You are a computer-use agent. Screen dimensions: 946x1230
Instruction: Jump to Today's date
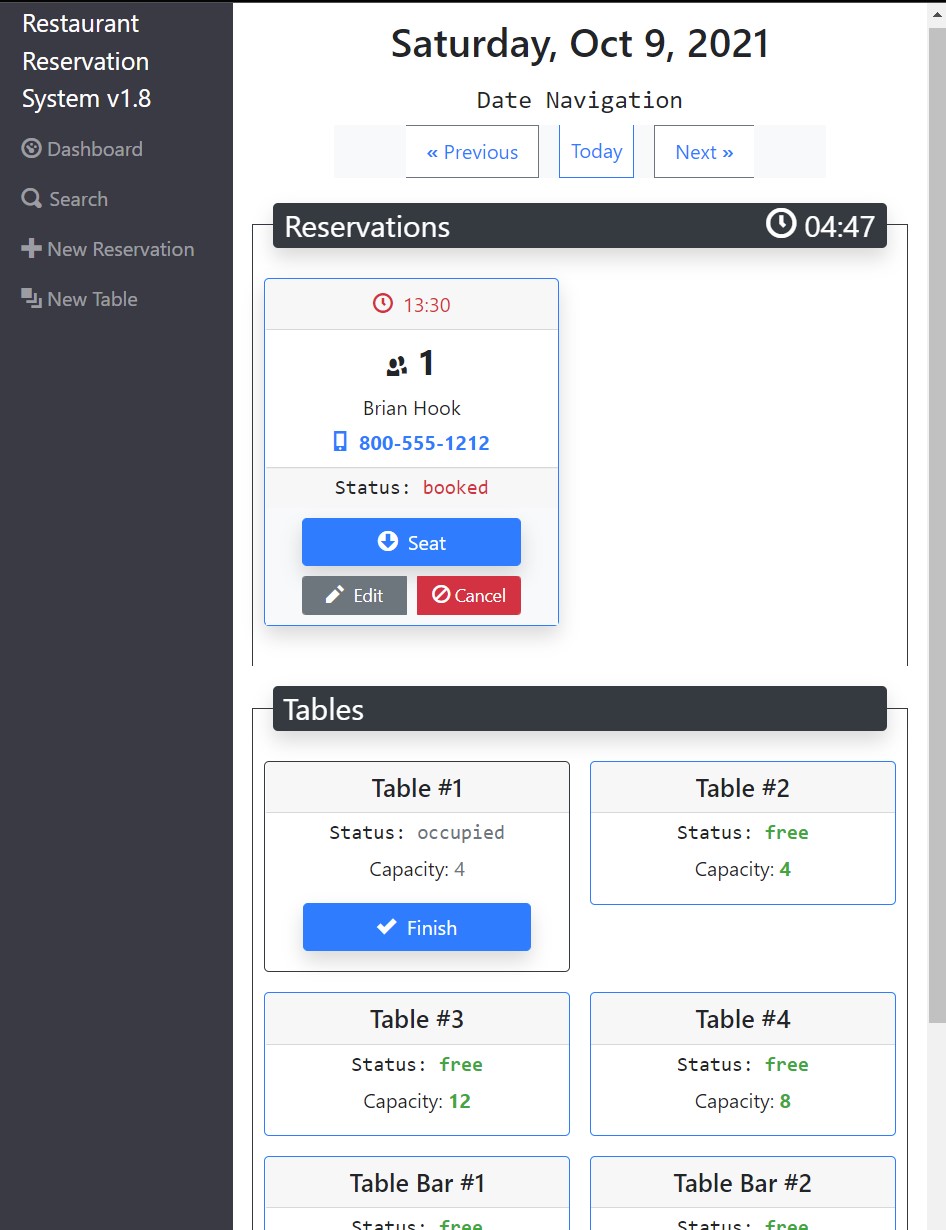tap(597, 152)
